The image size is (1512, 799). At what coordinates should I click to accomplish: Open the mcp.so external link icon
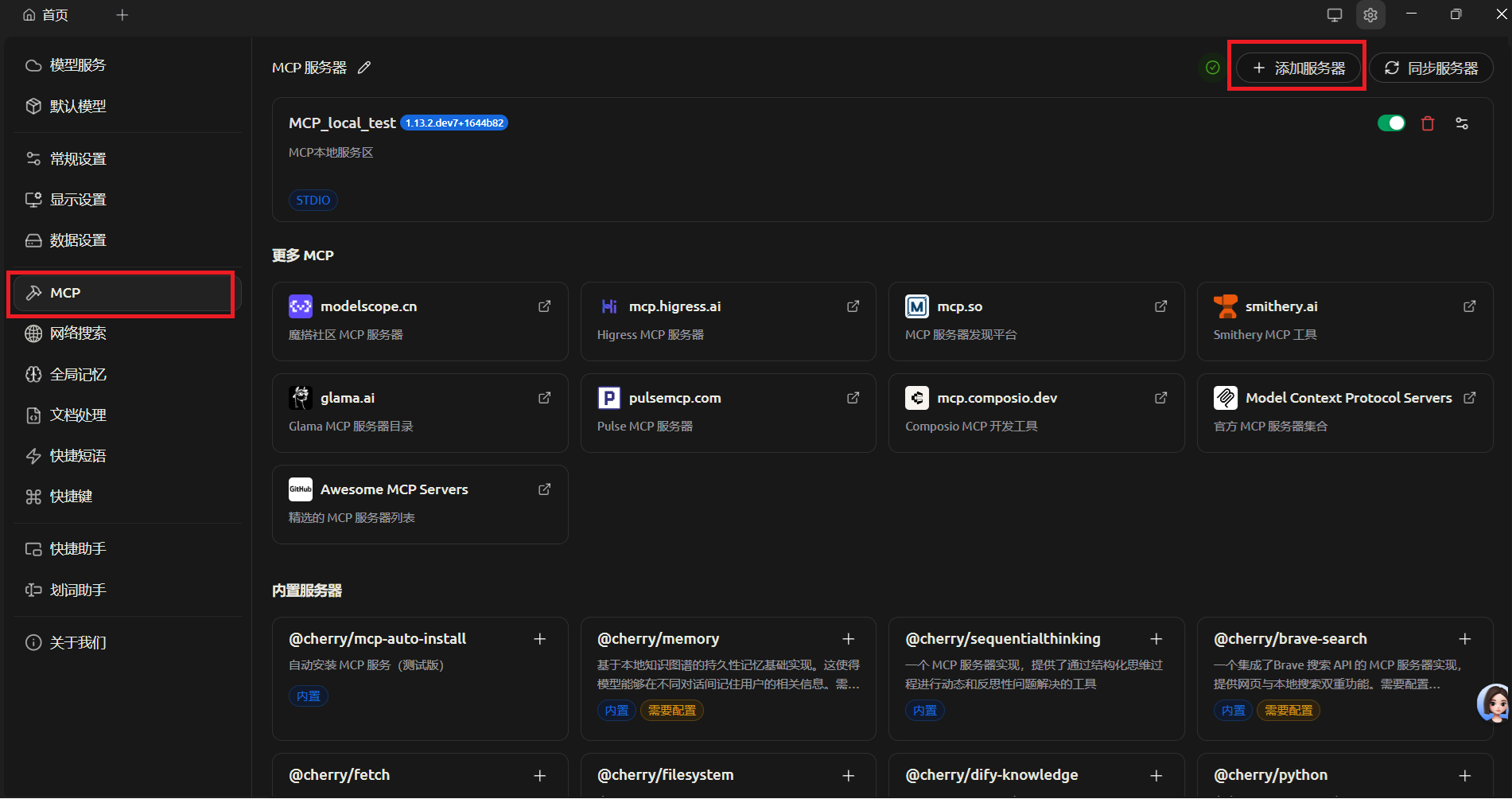[x=1161, y=306]
